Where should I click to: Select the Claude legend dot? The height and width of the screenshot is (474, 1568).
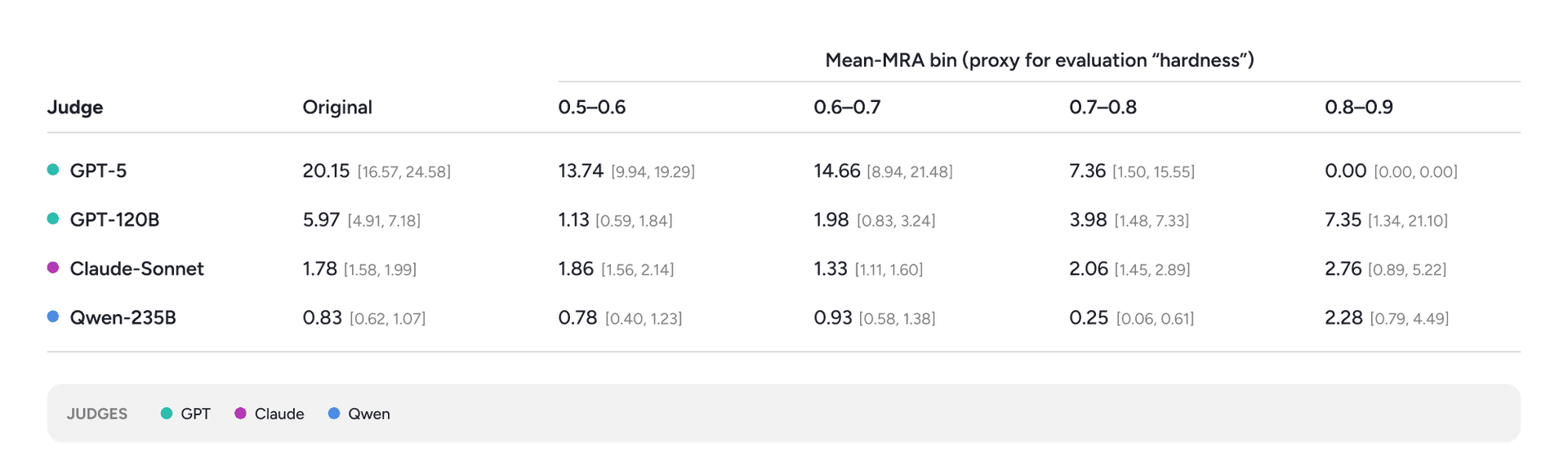(240, 414)
